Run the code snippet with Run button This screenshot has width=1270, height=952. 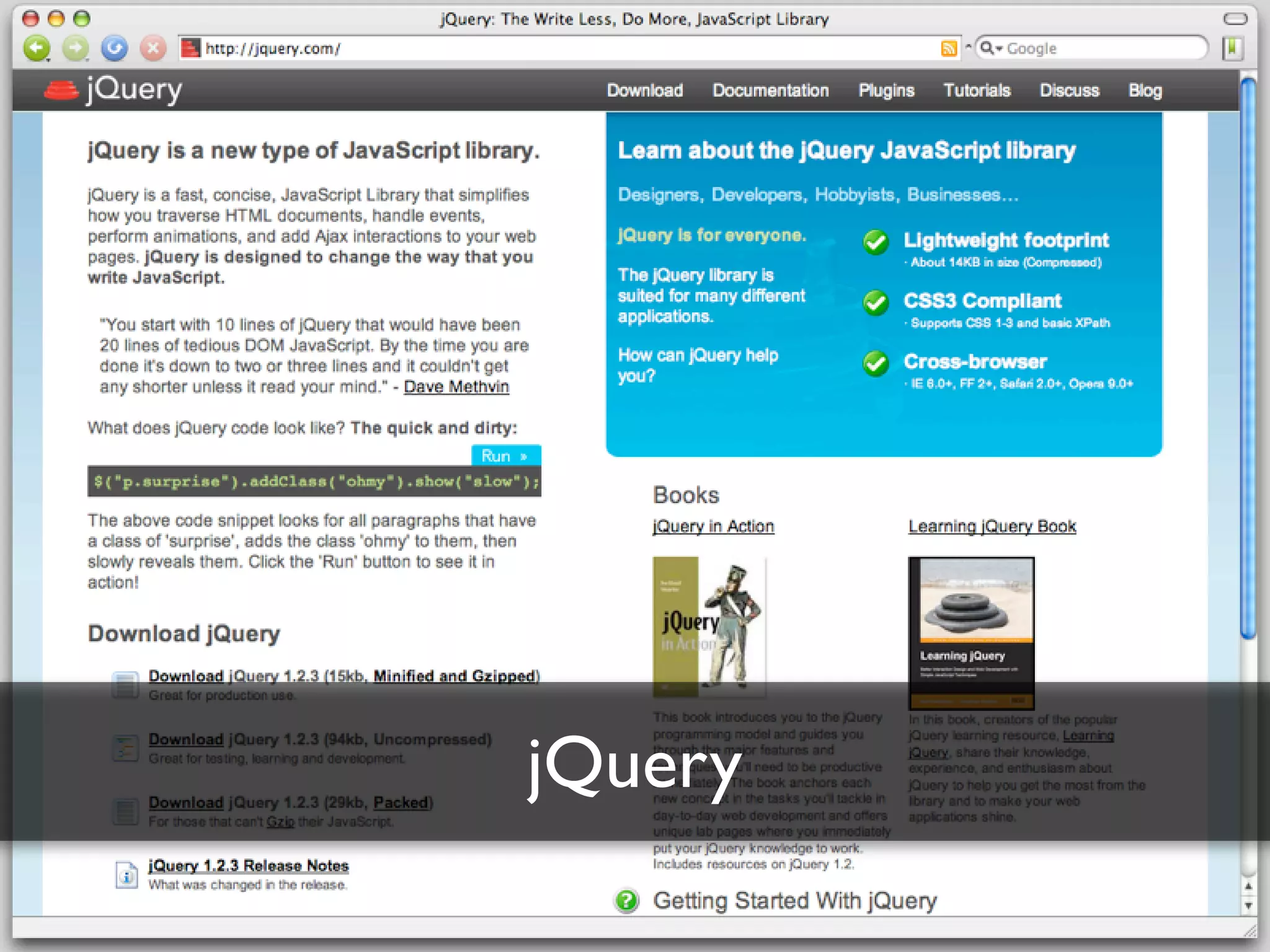pyautogui.click(x=506, y=456)
